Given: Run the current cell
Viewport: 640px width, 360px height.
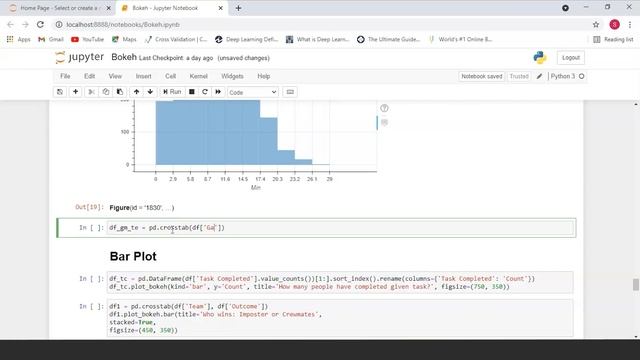Looking at the screenshot, I should (172, 92).
